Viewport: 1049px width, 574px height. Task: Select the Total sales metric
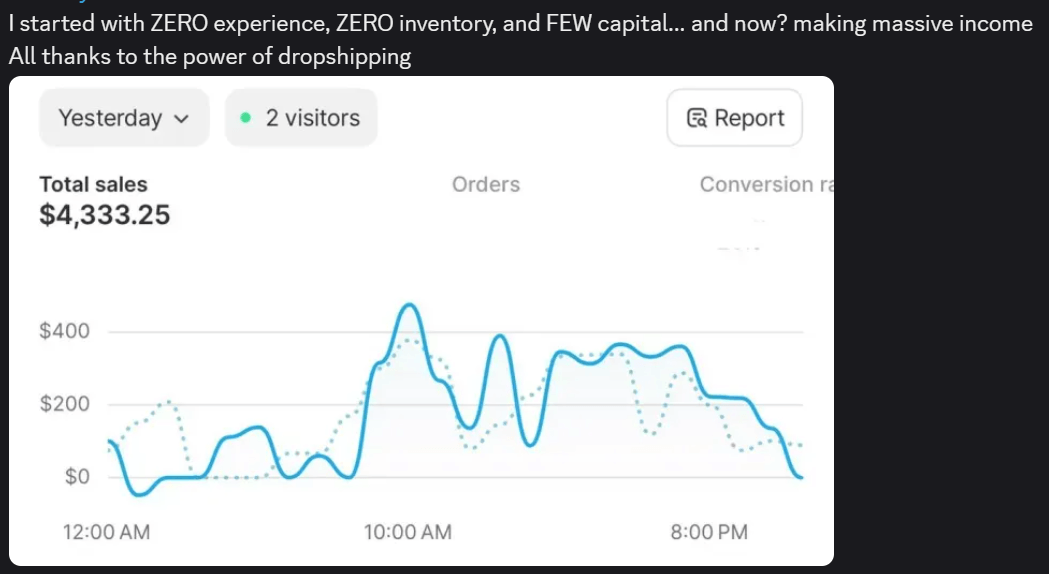(x=93, y=184)
